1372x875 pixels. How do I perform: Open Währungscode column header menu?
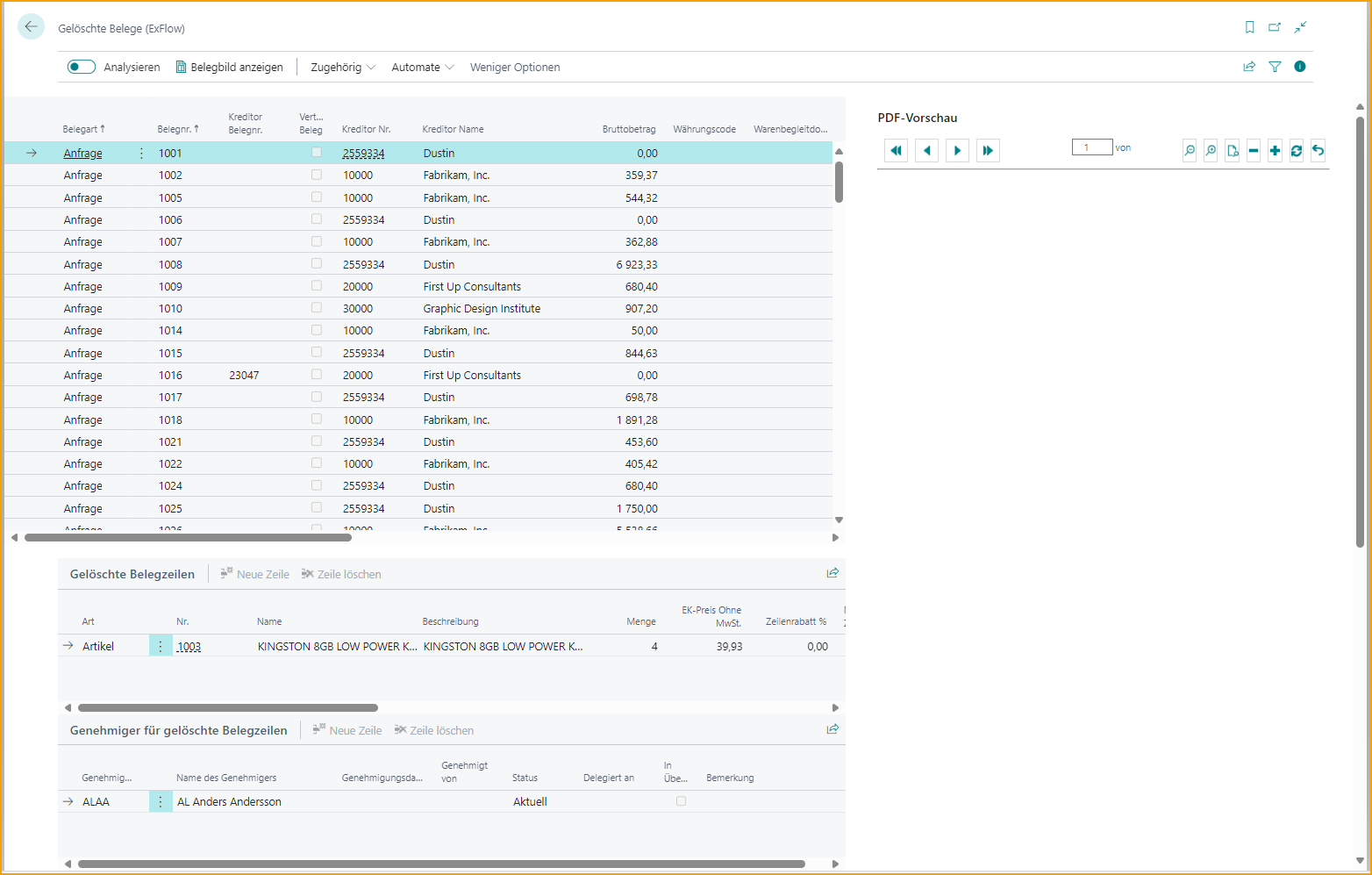(x=704, y=129)
